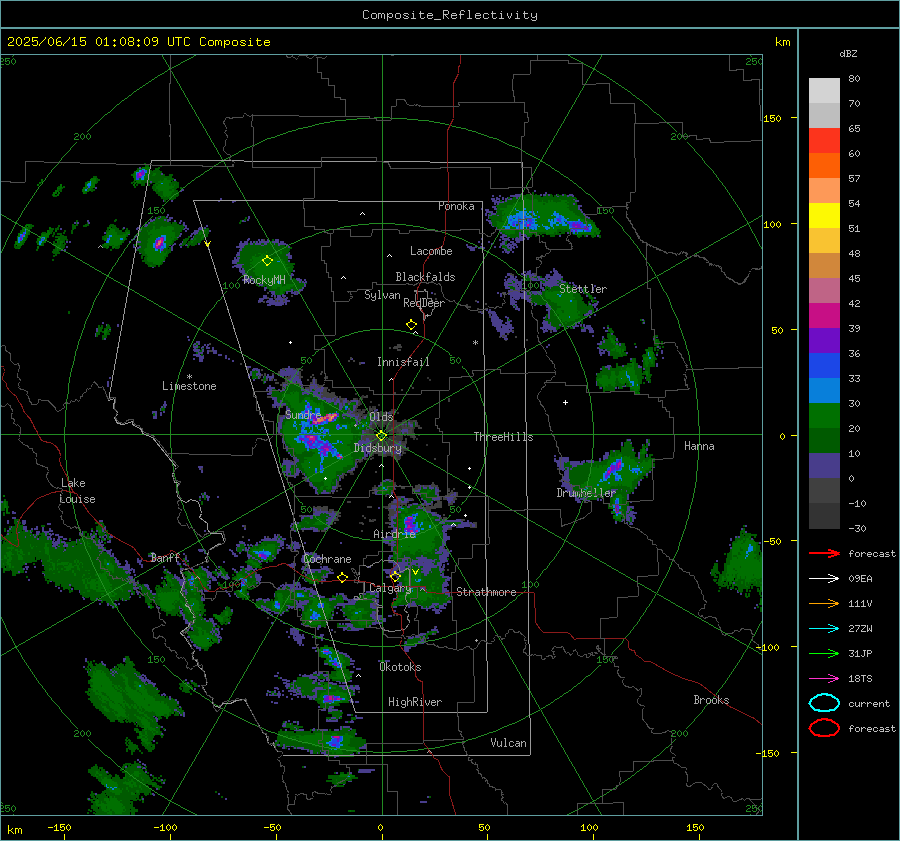Click the Blackfalds city label
Viewport: 900px width, 841px height.
425,277
